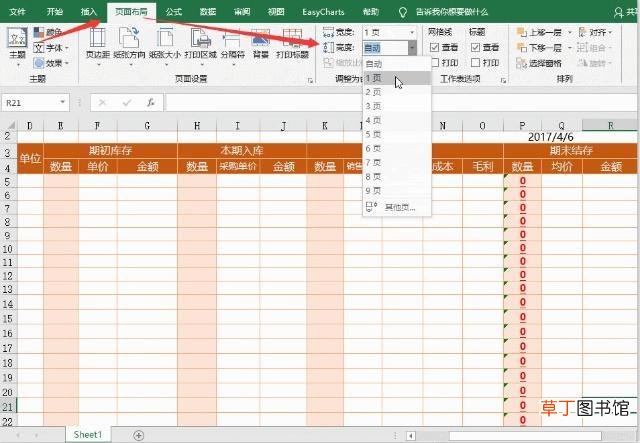This screenshot has width=640, height=443.
Task: Switch to the EasyCharts tab
Action: point(323,12)
